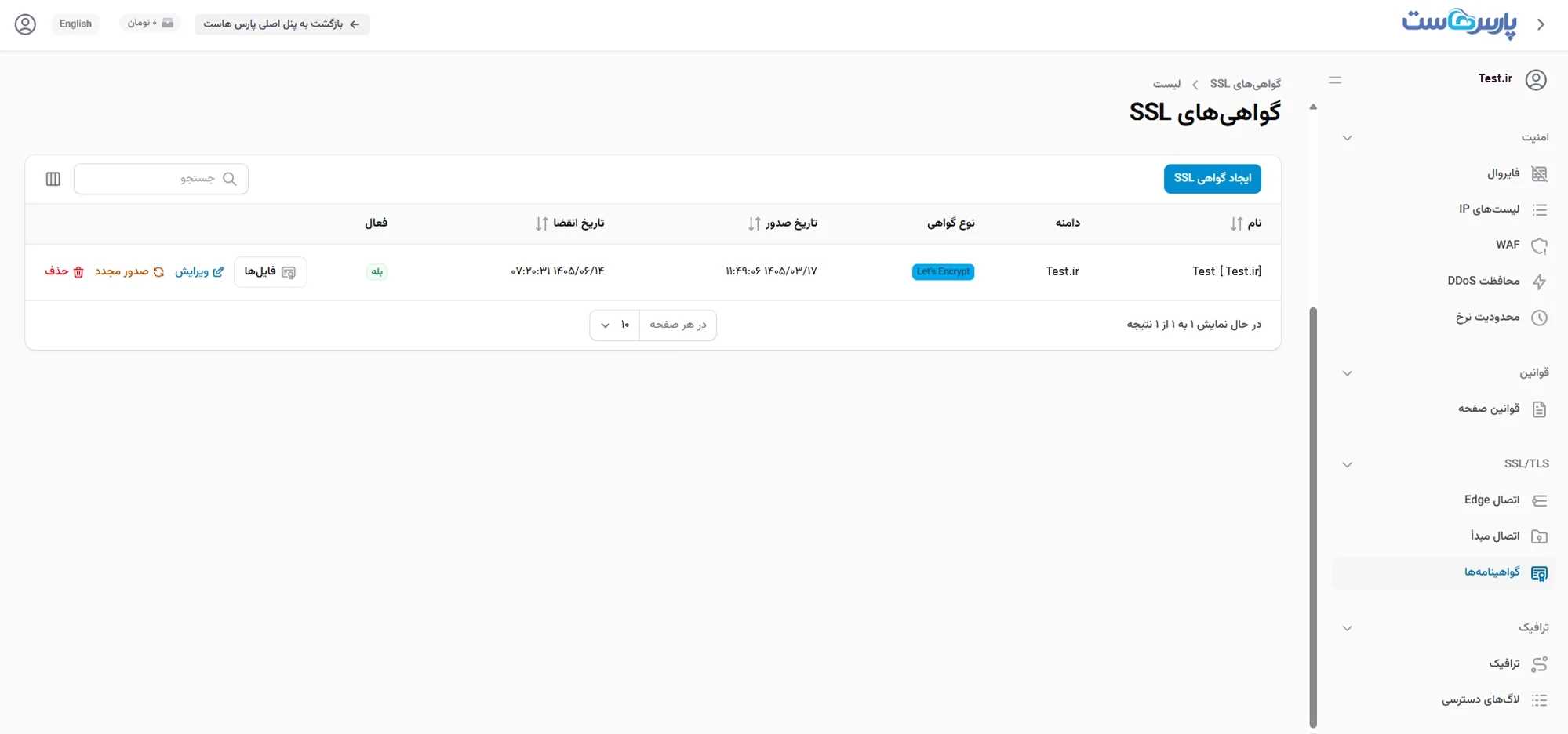Click result count text در حال نمایش

pyautogui.click(x=1194, y=325)
